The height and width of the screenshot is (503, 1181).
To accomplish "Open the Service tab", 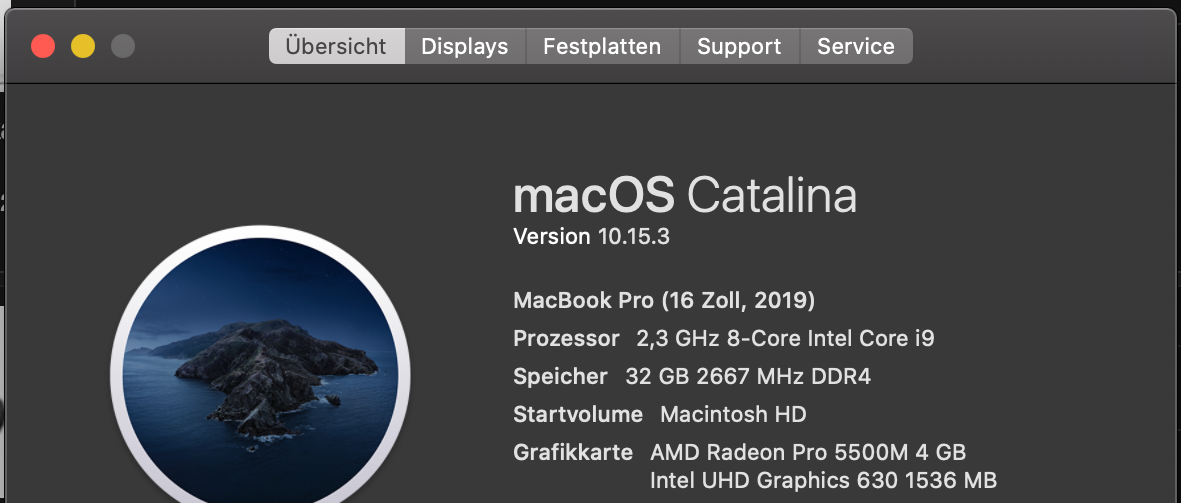I will [x=855, y=46].
